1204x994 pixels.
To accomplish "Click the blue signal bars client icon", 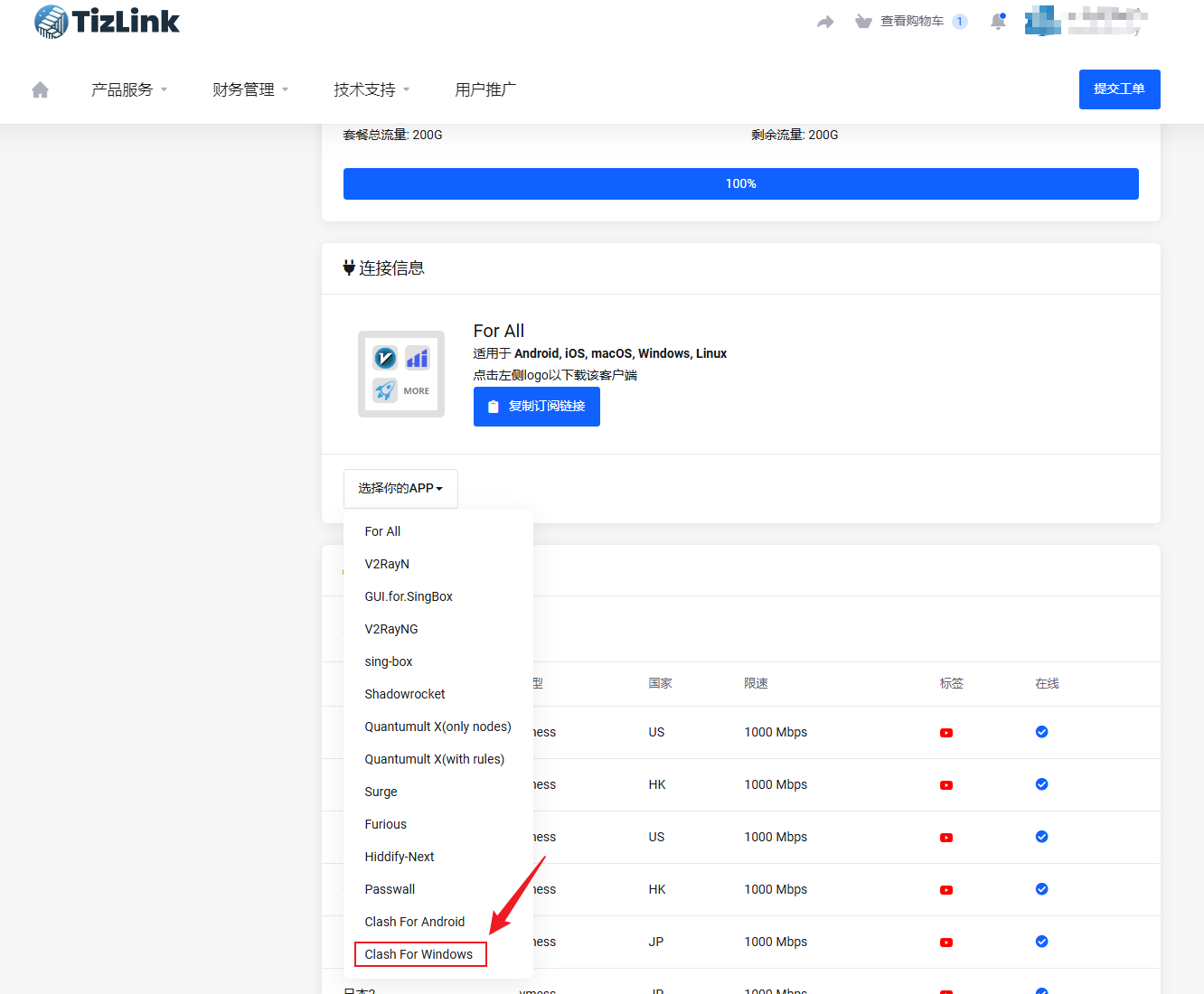I will tap(417, 359).
